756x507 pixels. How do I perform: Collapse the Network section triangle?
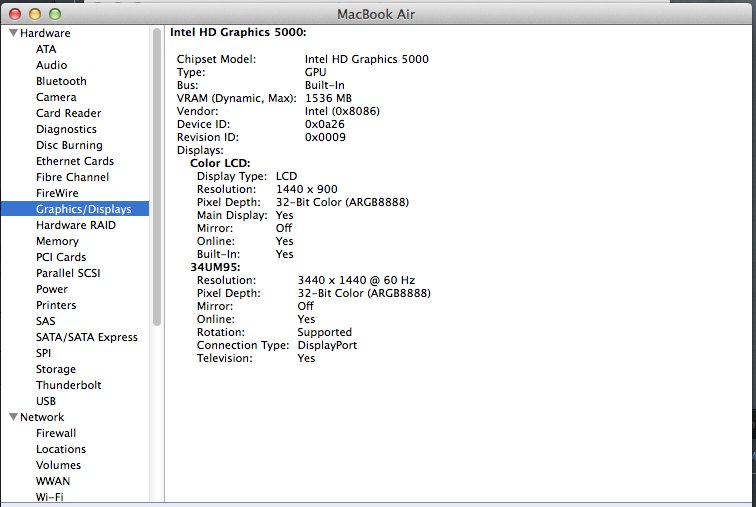tap(14, 417)
